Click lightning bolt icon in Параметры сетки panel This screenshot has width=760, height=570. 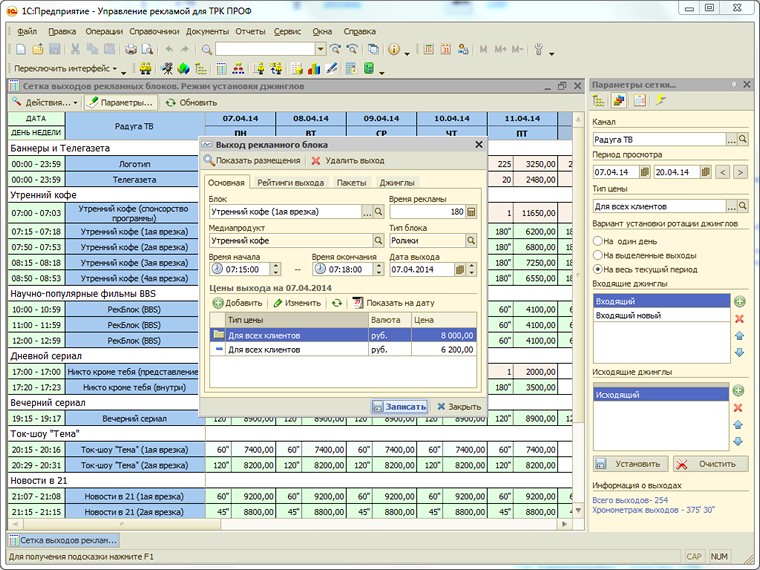[661, 101]
